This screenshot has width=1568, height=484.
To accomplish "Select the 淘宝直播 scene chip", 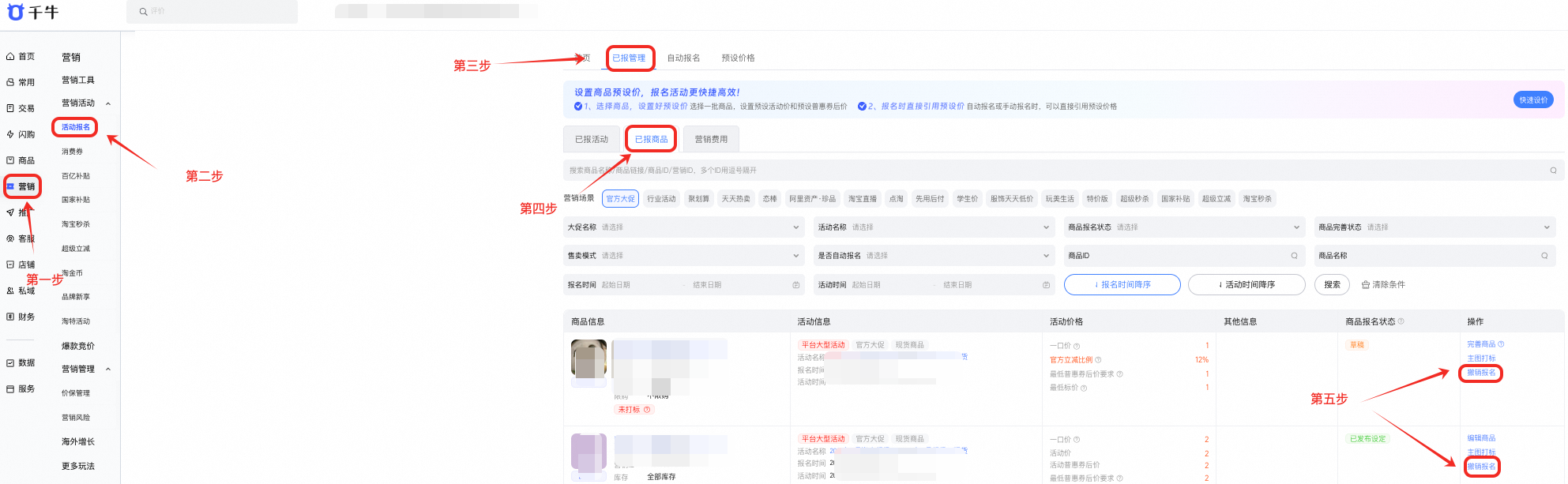I will tap(863, 199).
